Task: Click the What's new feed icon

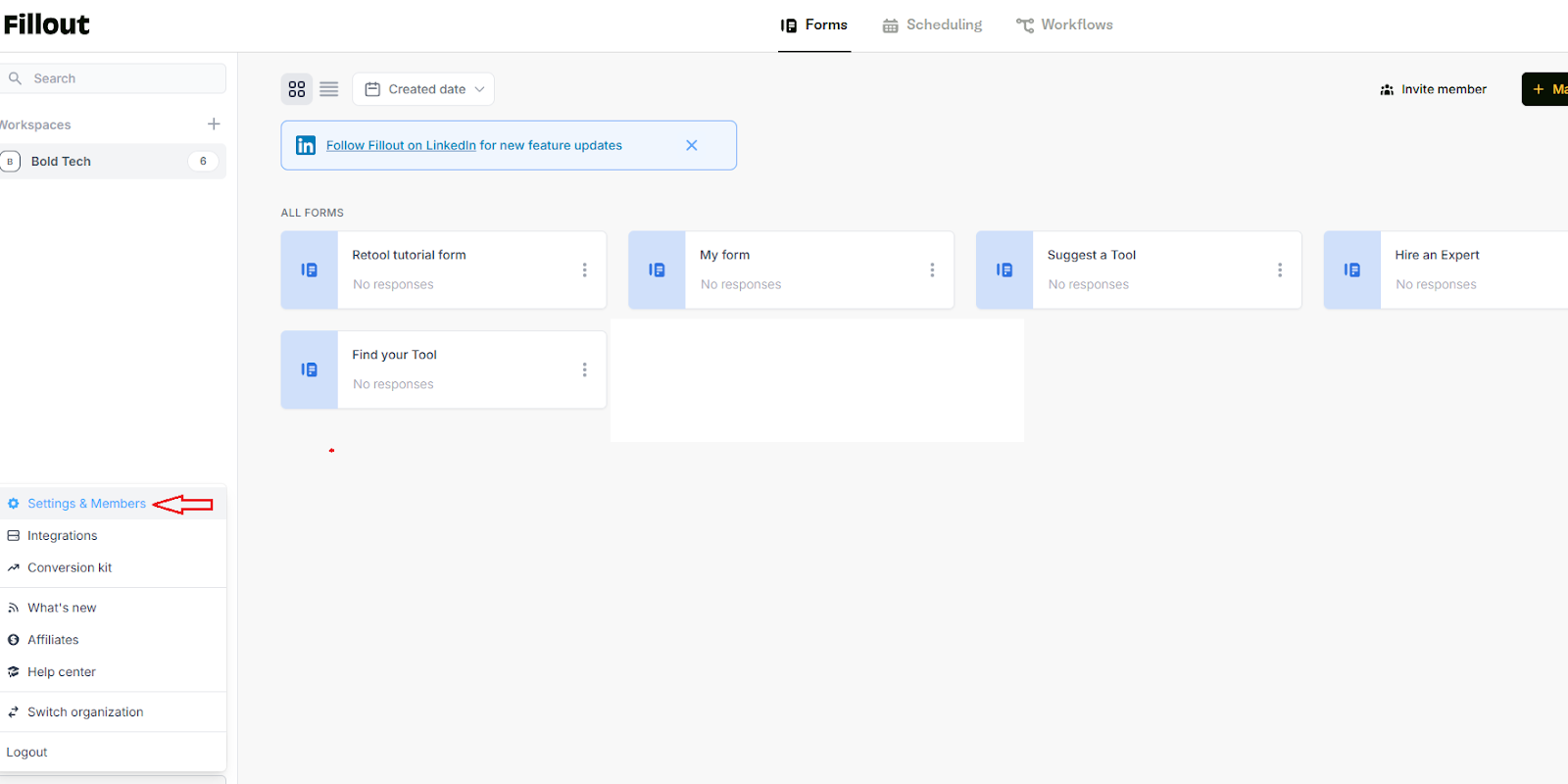Action: click(x=14, y=608)
